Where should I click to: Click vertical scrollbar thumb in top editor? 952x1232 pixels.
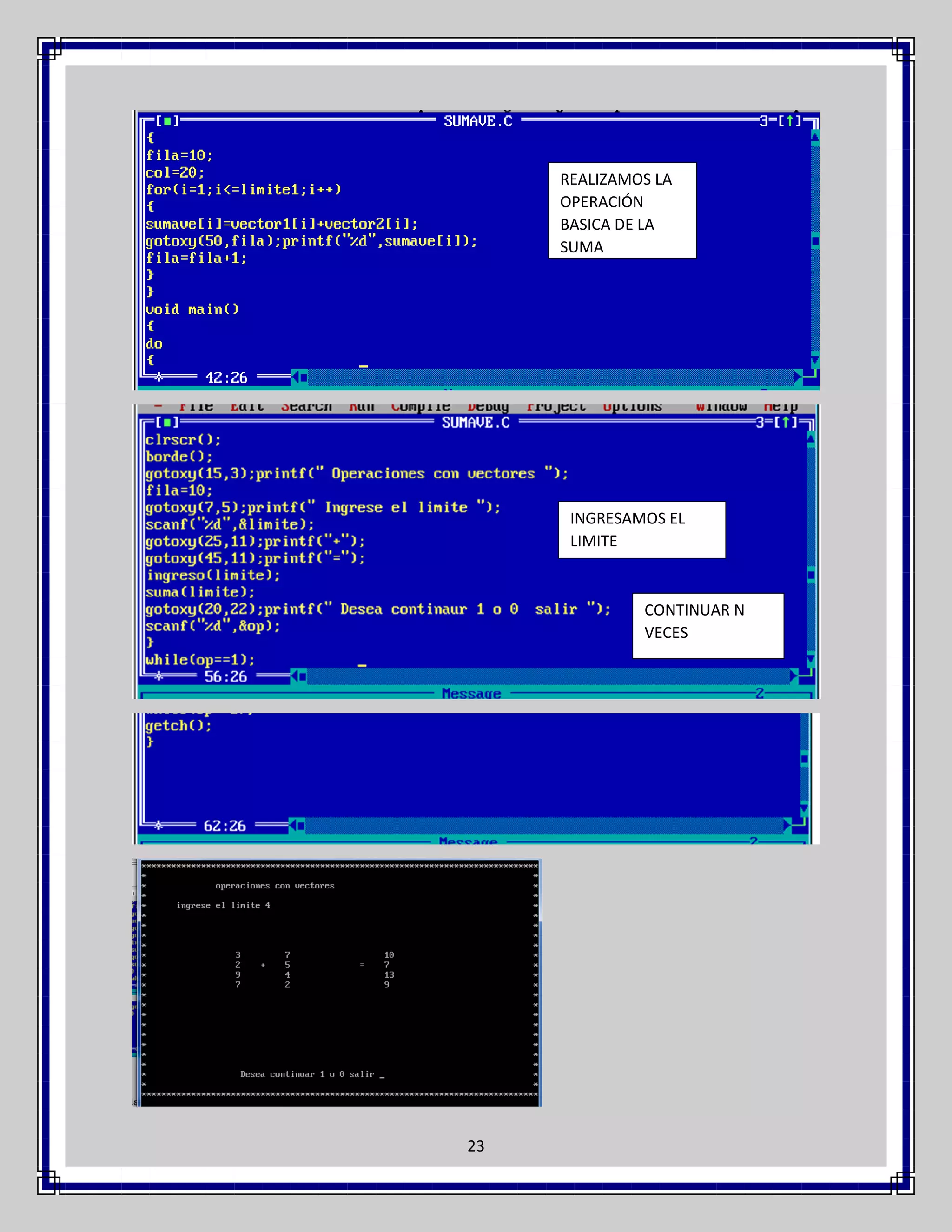815,241
